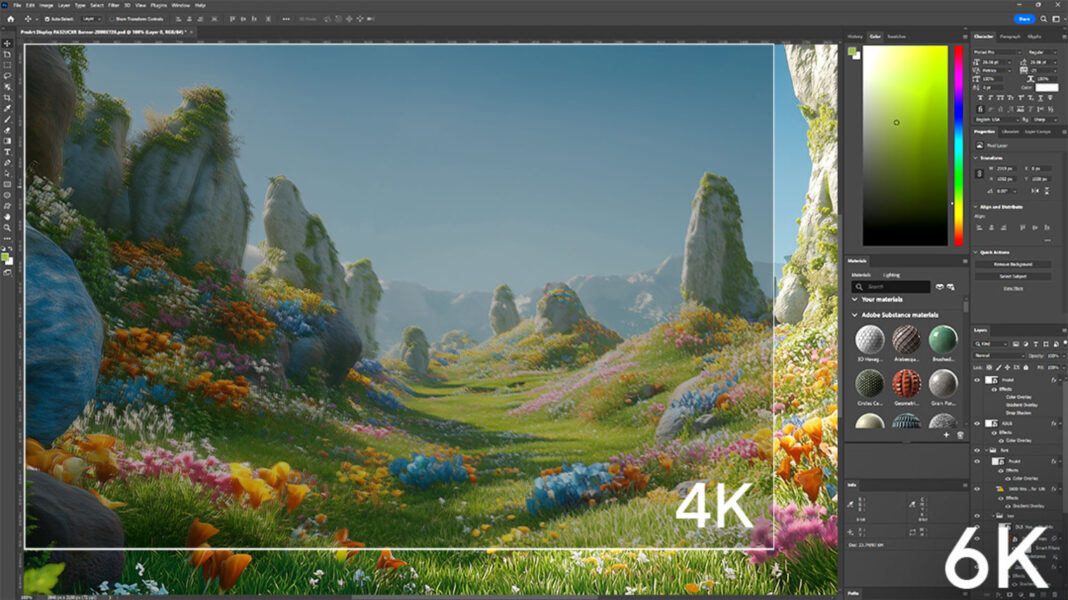Screen dimensions: 1068x600
Task: Switch to the Swatches tab
Action: pyautogui.click(x=897, y=36)
